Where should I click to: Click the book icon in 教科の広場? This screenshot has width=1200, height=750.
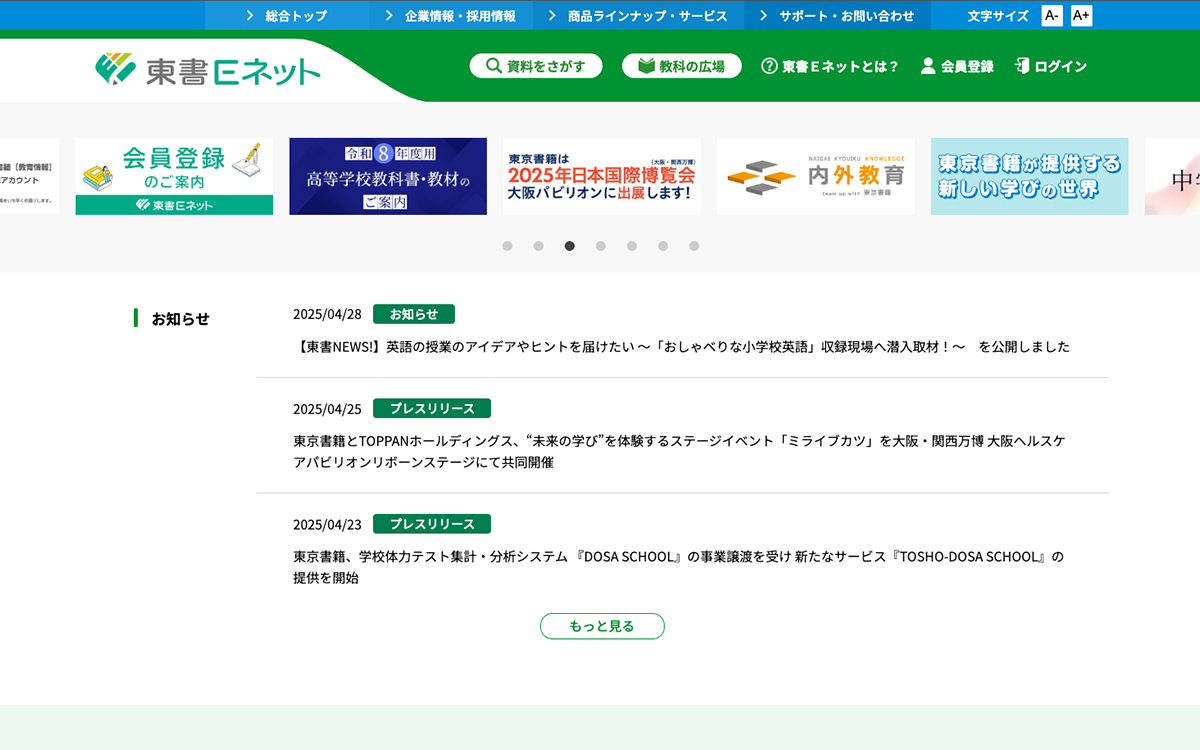(646, 66)
